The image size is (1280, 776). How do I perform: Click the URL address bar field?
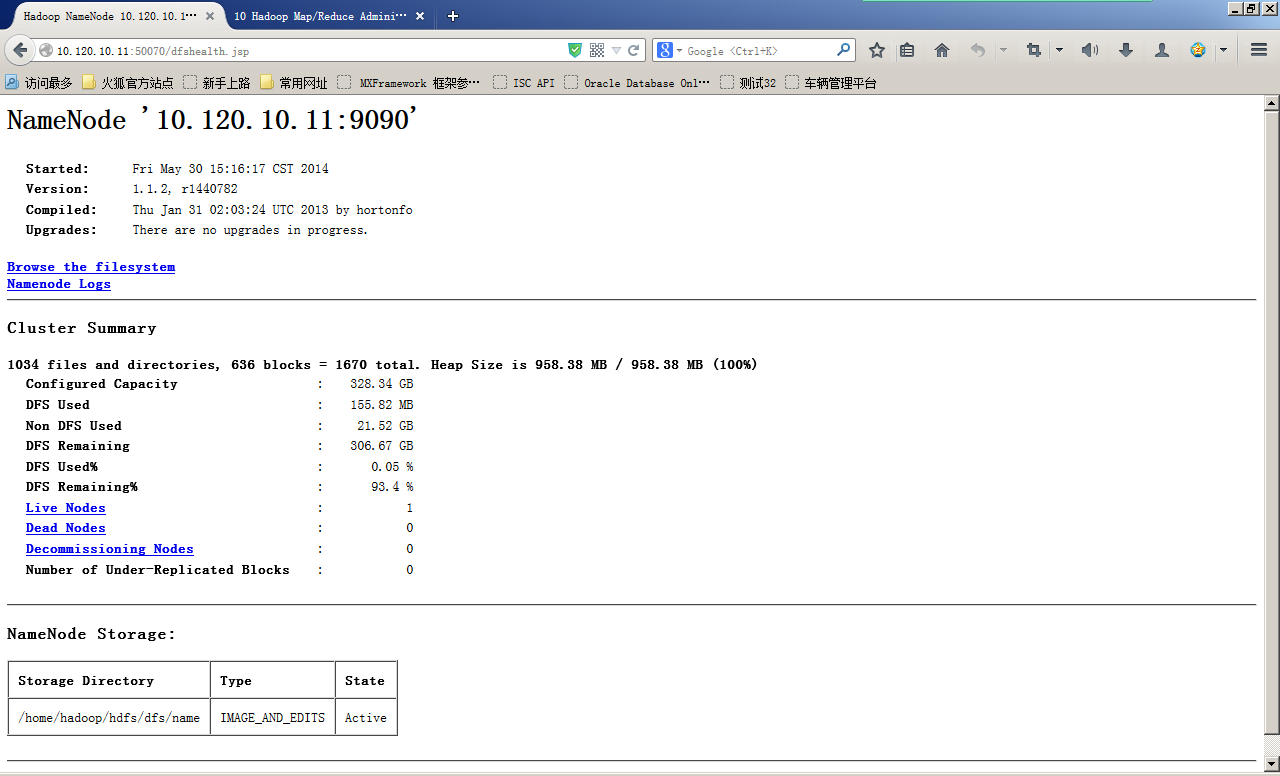click(310, 50)
